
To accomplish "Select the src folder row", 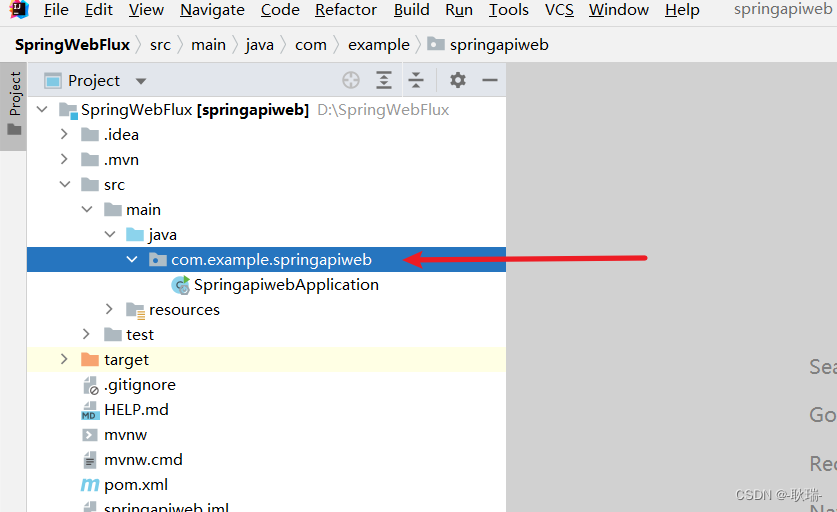I will [x=266, y=185].
